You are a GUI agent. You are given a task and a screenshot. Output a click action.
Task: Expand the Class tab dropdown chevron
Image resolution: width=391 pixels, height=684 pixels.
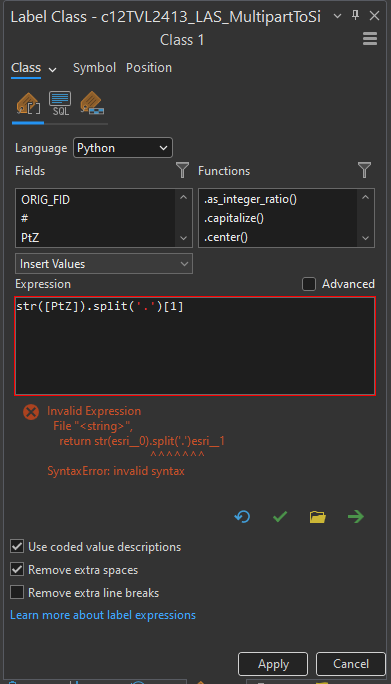click(52, 69)
